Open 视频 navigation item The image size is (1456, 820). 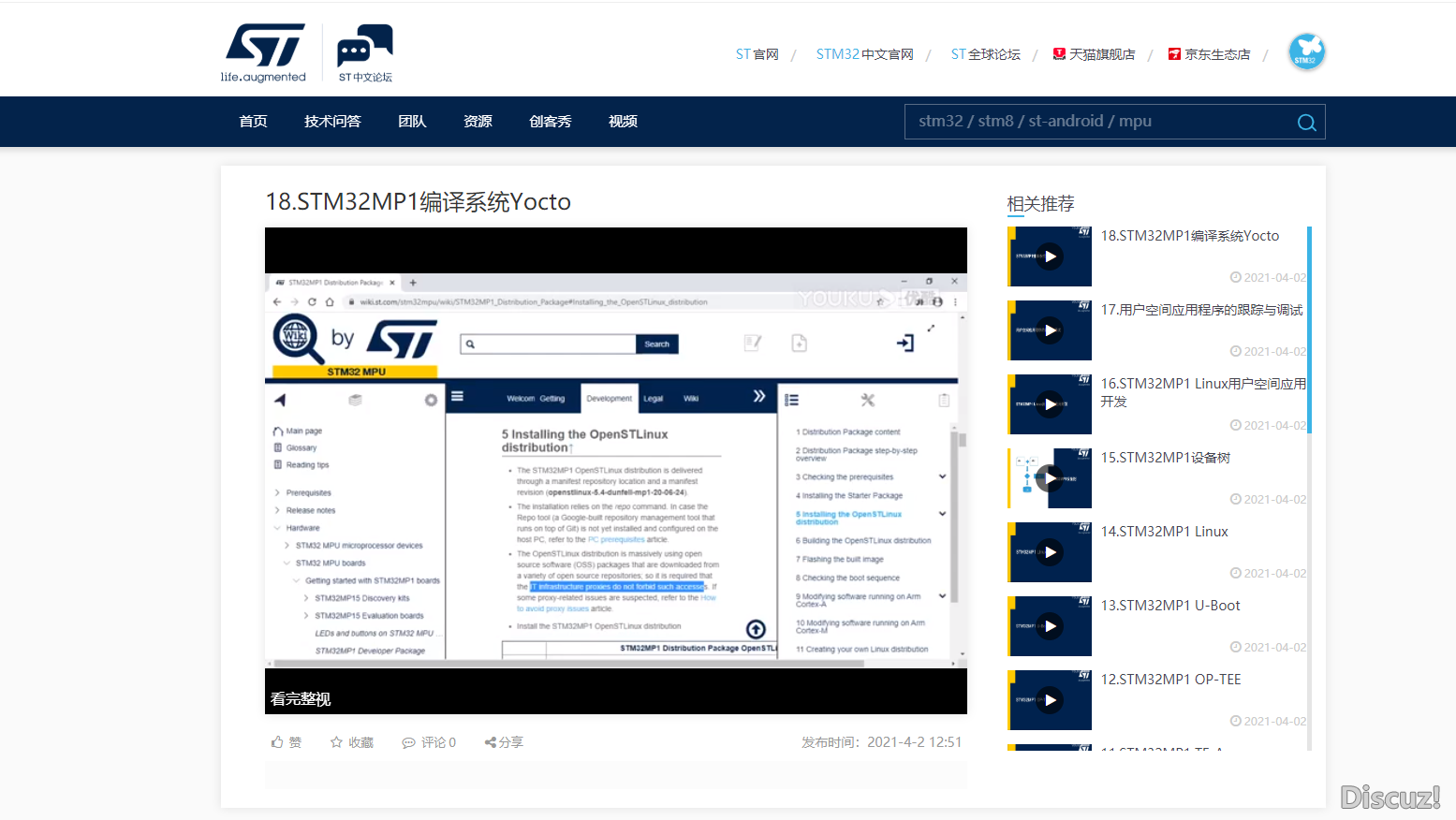point(623,122)
